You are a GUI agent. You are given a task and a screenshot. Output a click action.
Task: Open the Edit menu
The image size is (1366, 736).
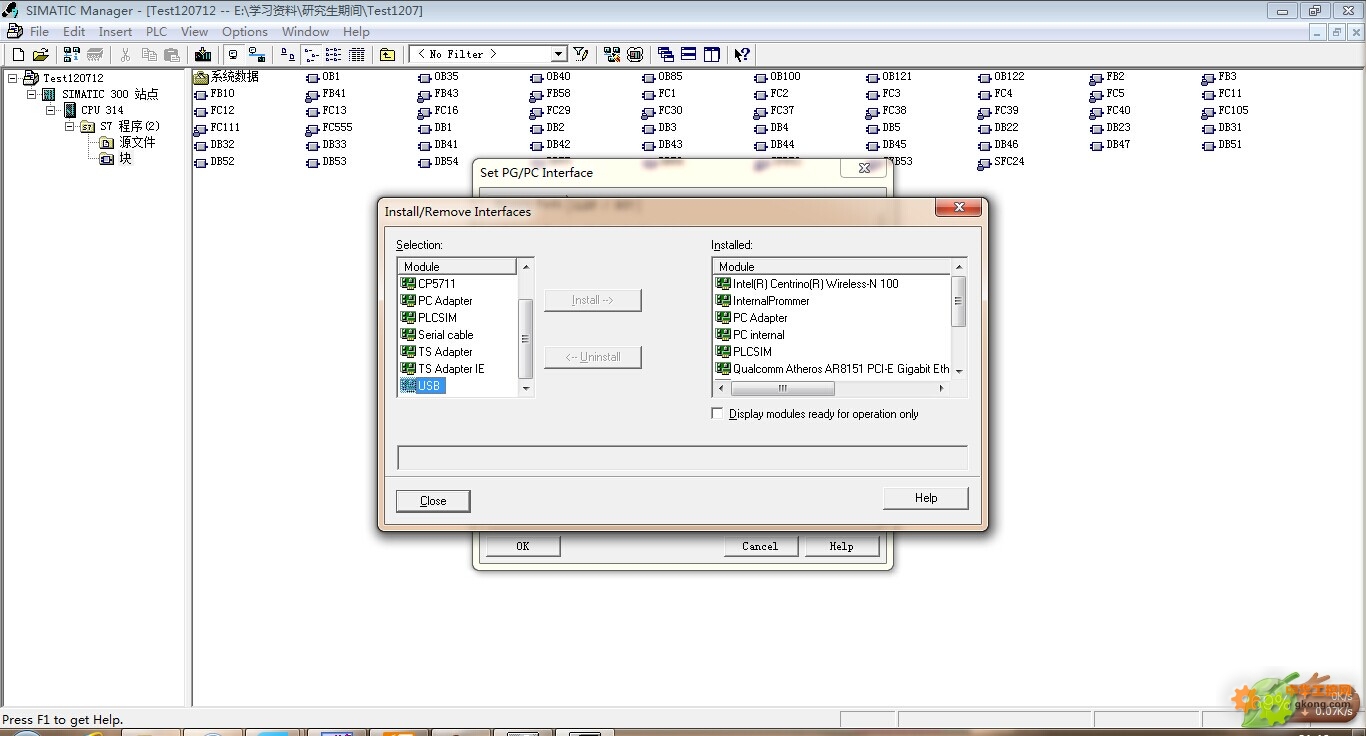pyautogui.click(x=74, y=31)
